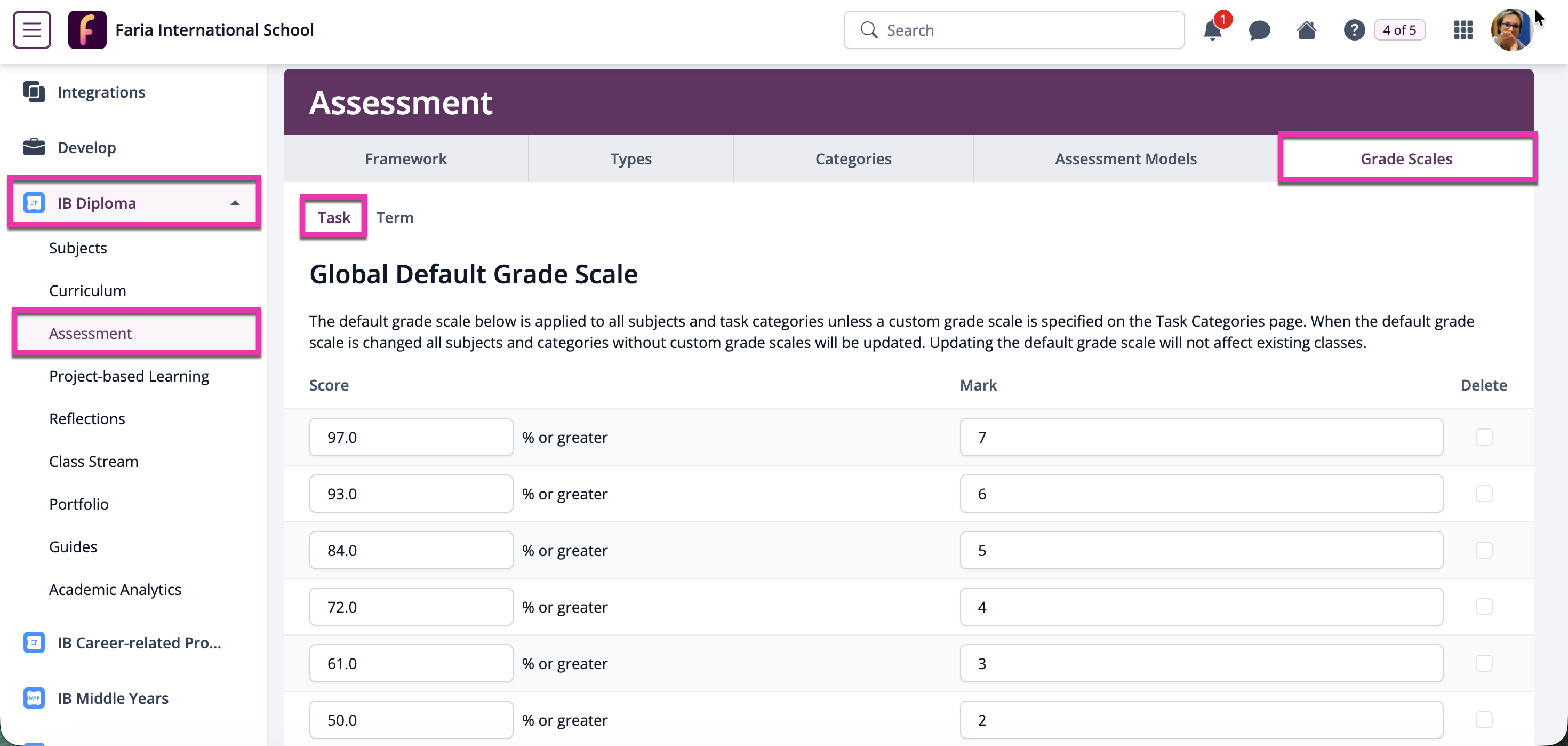
Task: Switch to the Framework tab
Action: 405,159
